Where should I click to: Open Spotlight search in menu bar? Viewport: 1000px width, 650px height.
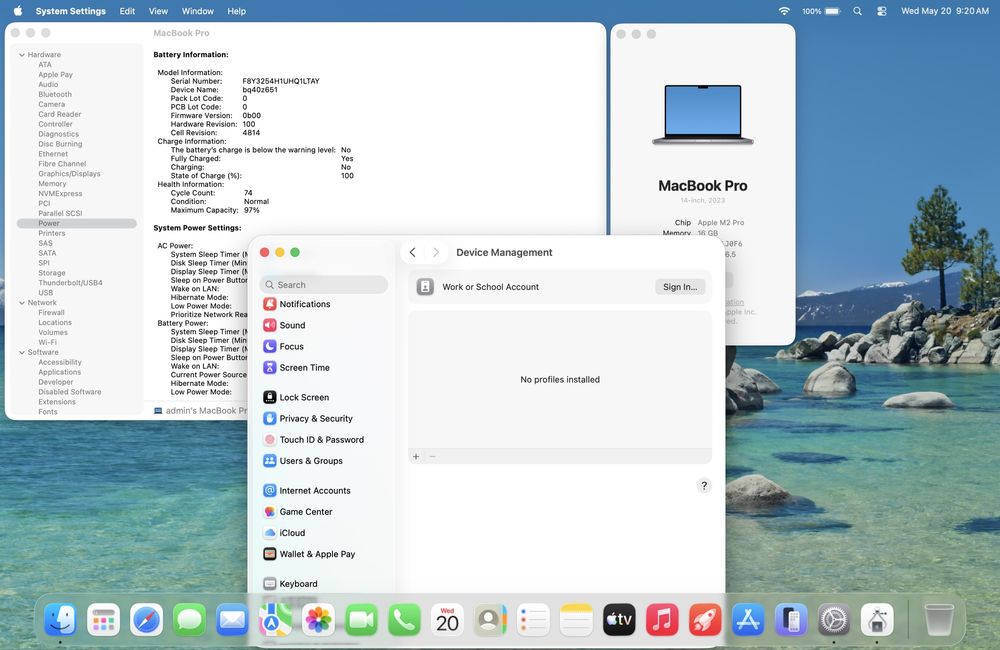coord(857,11)
